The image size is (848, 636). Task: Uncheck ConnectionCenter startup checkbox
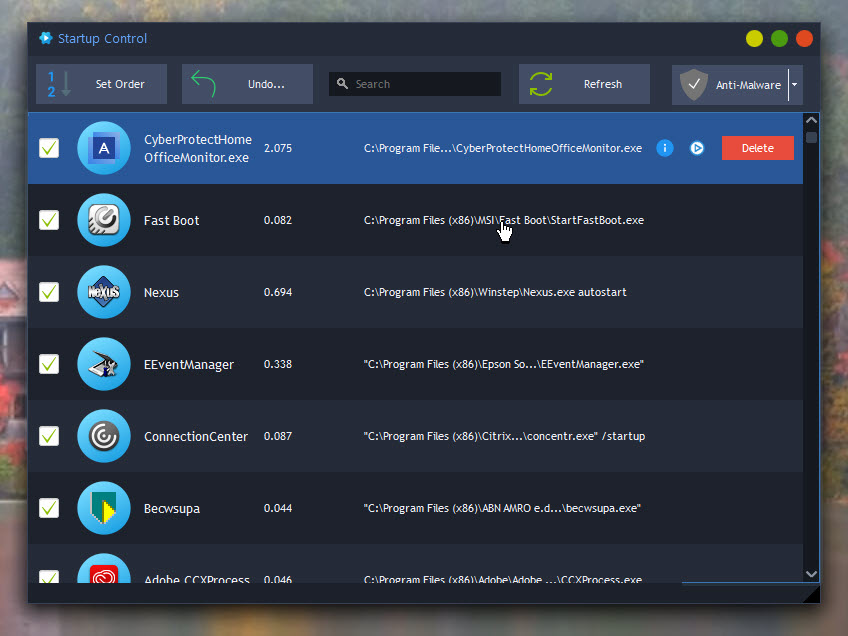(x=49, y=436)
